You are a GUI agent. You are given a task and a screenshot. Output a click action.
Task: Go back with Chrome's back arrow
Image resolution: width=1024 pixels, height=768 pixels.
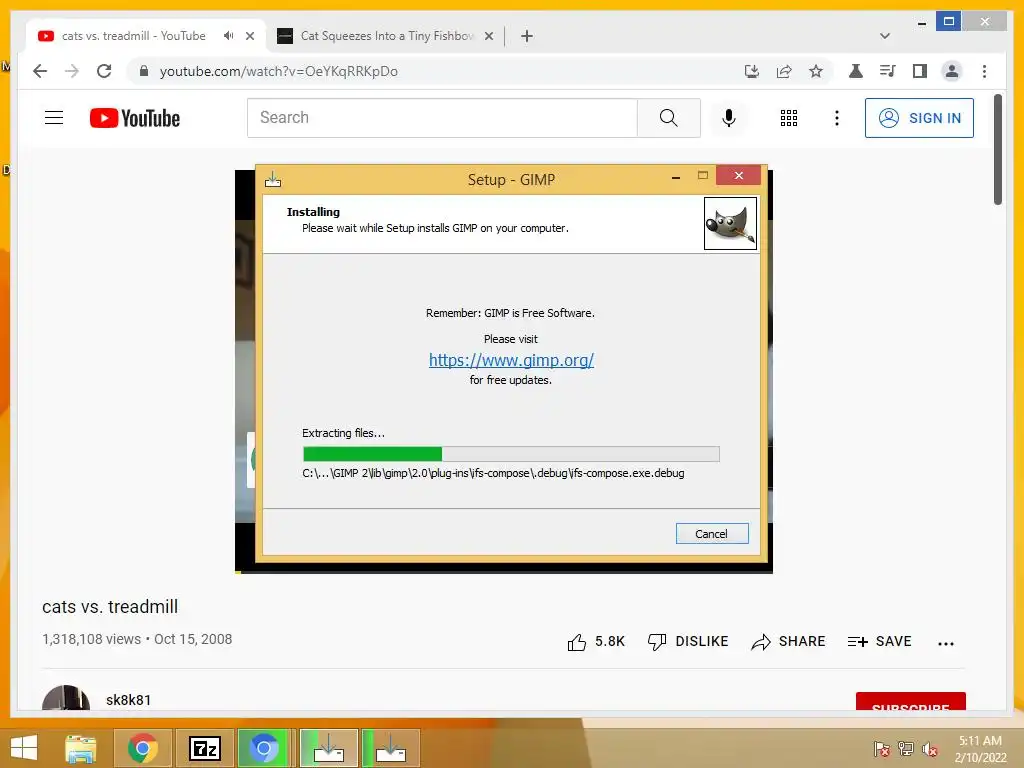(40, 71)
